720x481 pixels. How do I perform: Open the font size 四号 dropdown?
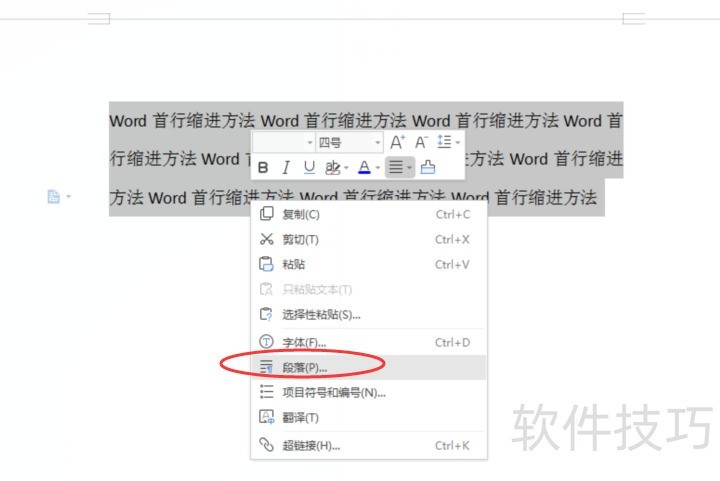(x=377, y=143)
